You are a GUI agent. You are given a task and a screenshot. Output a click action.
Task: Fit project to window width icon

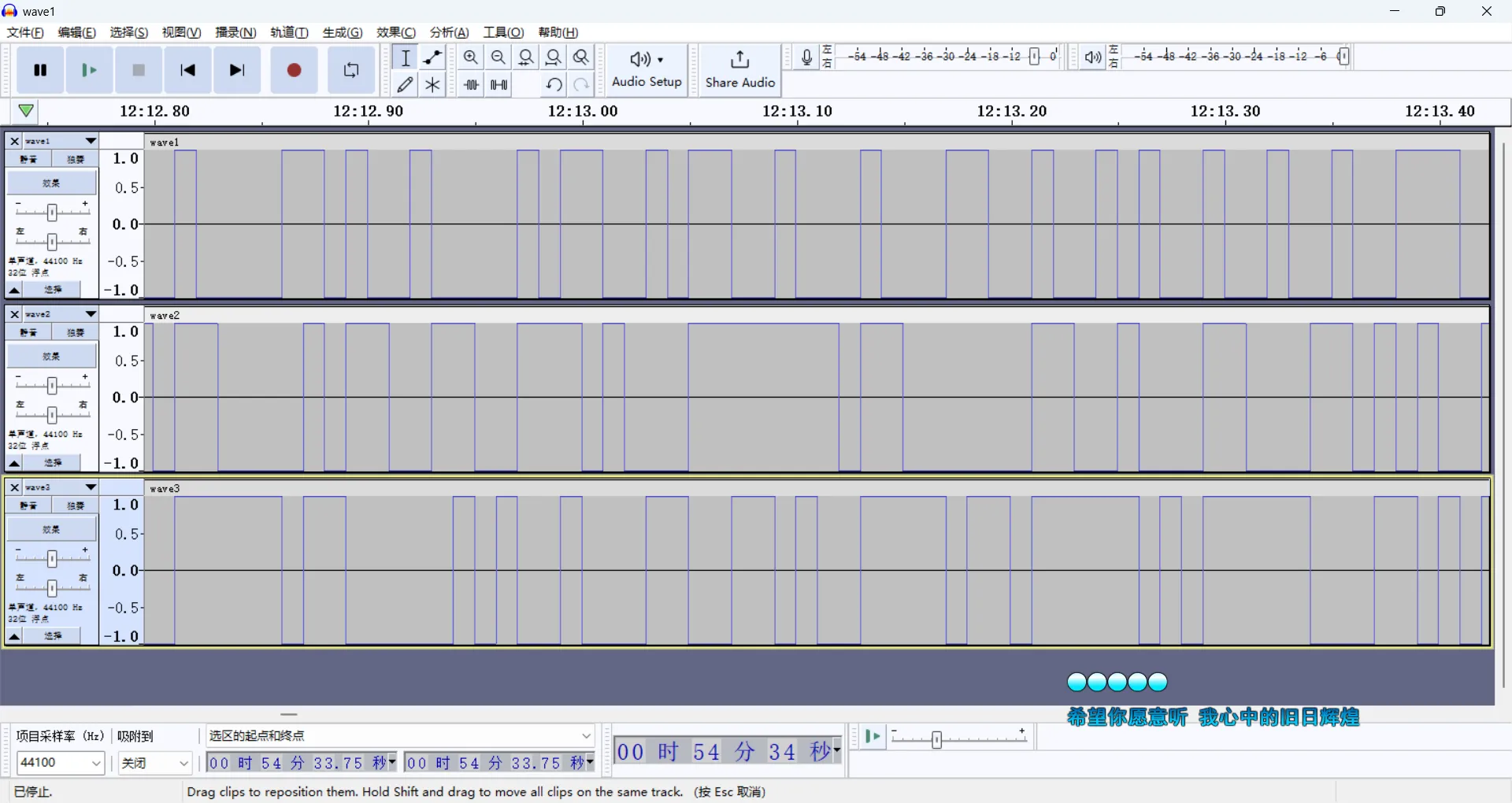554,57
